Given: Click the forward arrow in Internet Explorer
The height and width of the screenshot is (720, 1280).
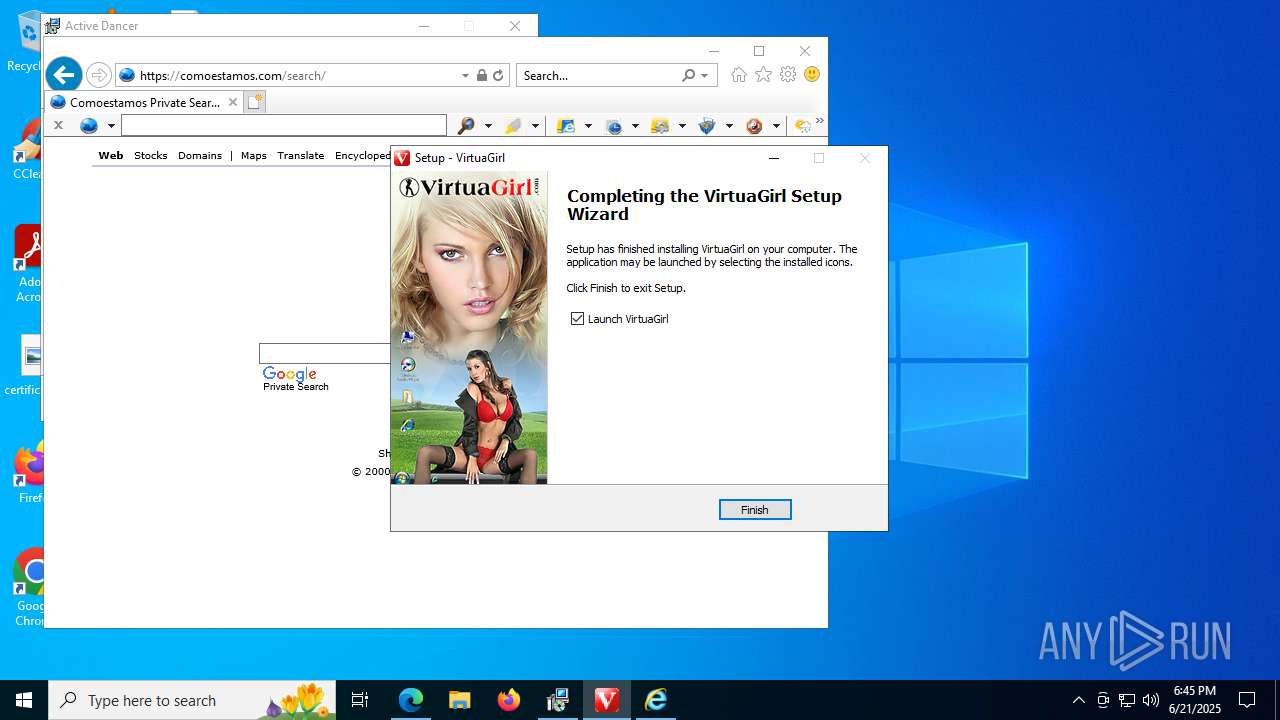Looking at the screenshot, I should (98, 75).
